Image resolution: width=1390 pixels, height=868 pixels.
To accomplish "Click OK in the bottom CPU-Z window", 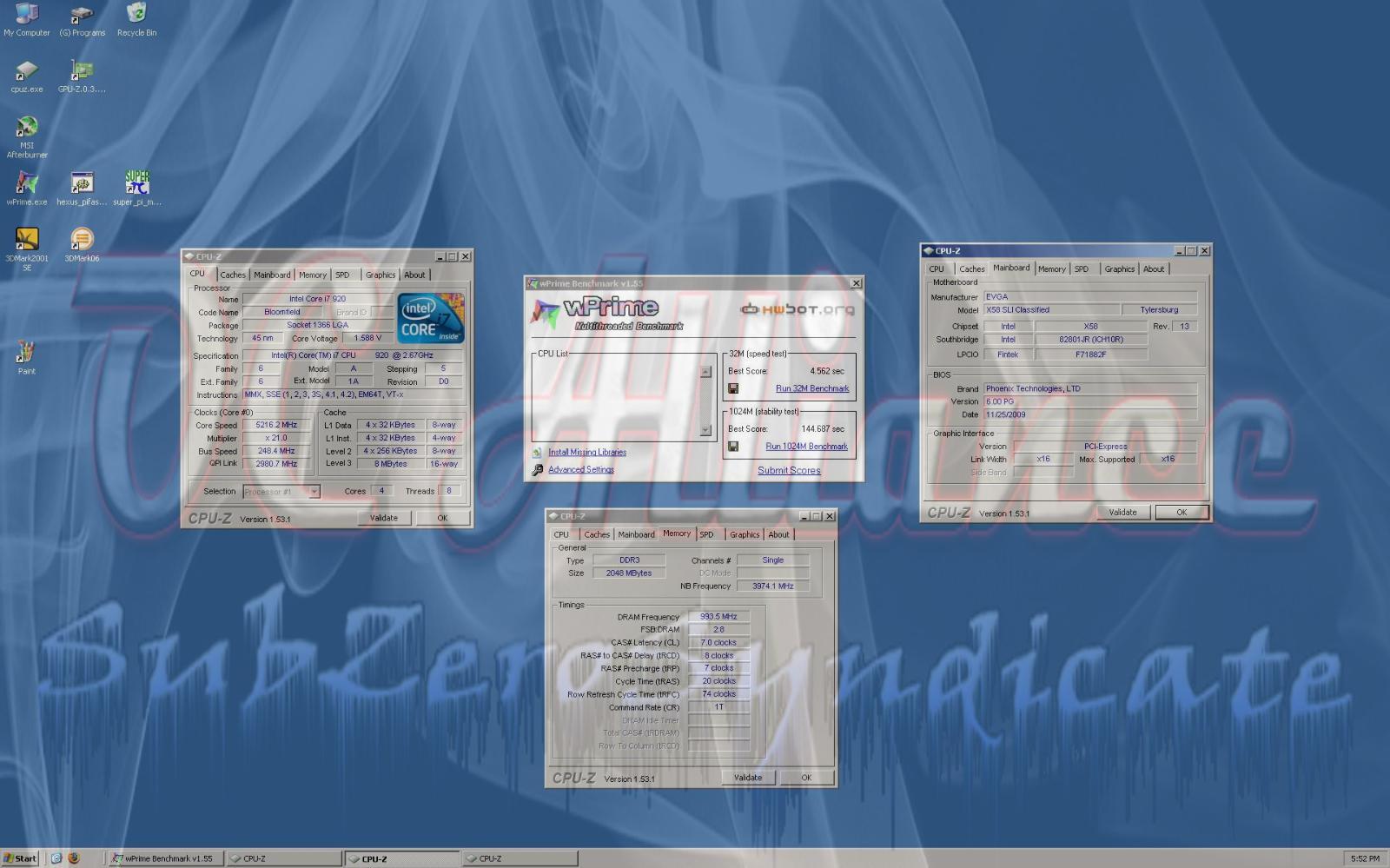I will [806, 778].
